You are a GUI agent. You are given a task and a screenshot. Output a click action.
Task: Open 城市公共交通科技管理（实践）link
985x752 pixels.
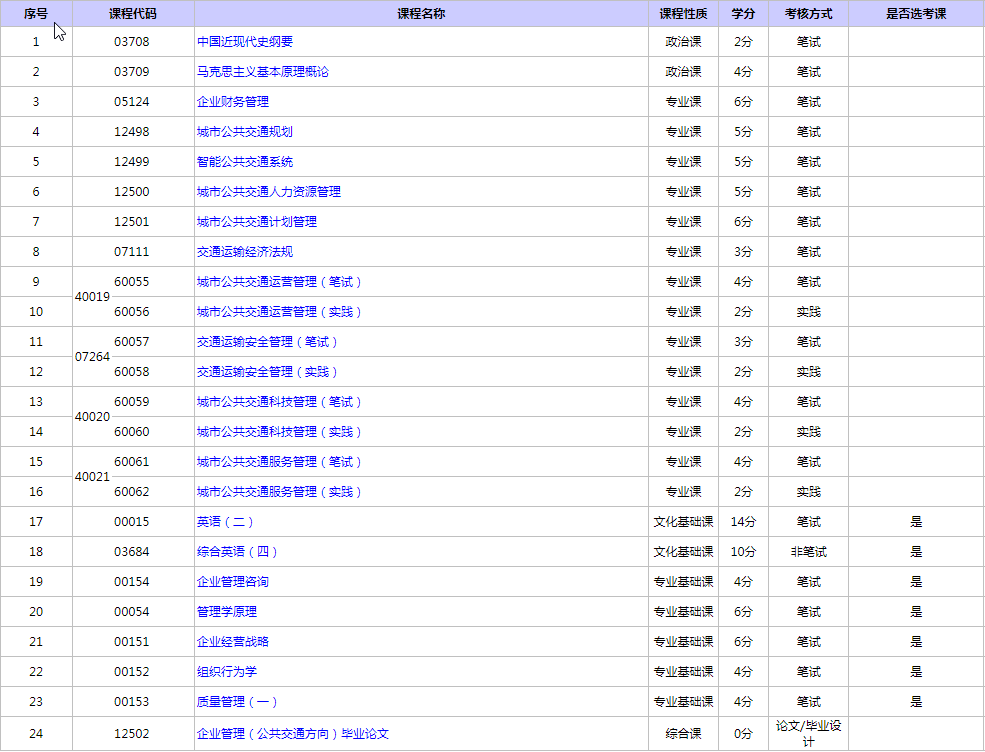[x=280, y=432]
